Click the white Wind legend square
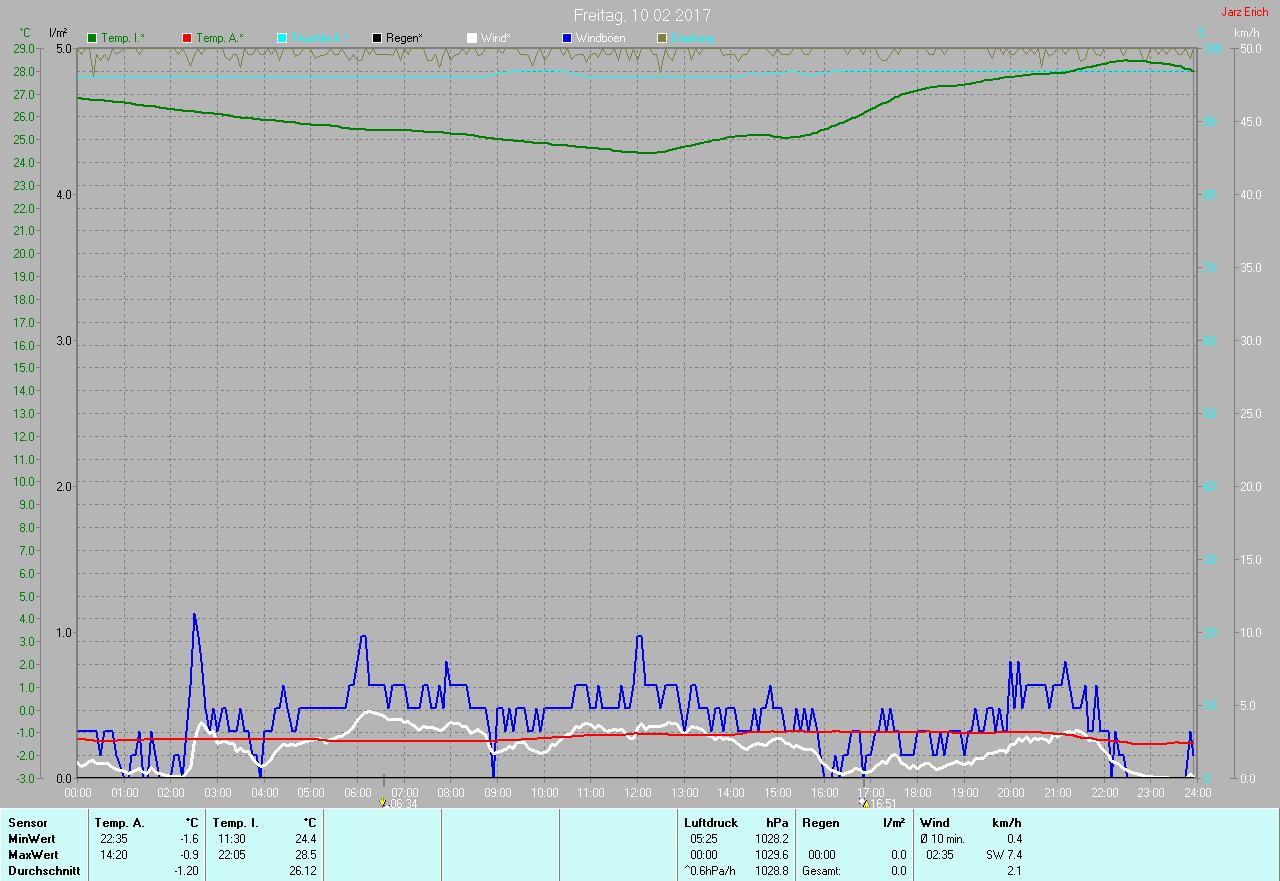1280x881 pixels. coord(472,38)
